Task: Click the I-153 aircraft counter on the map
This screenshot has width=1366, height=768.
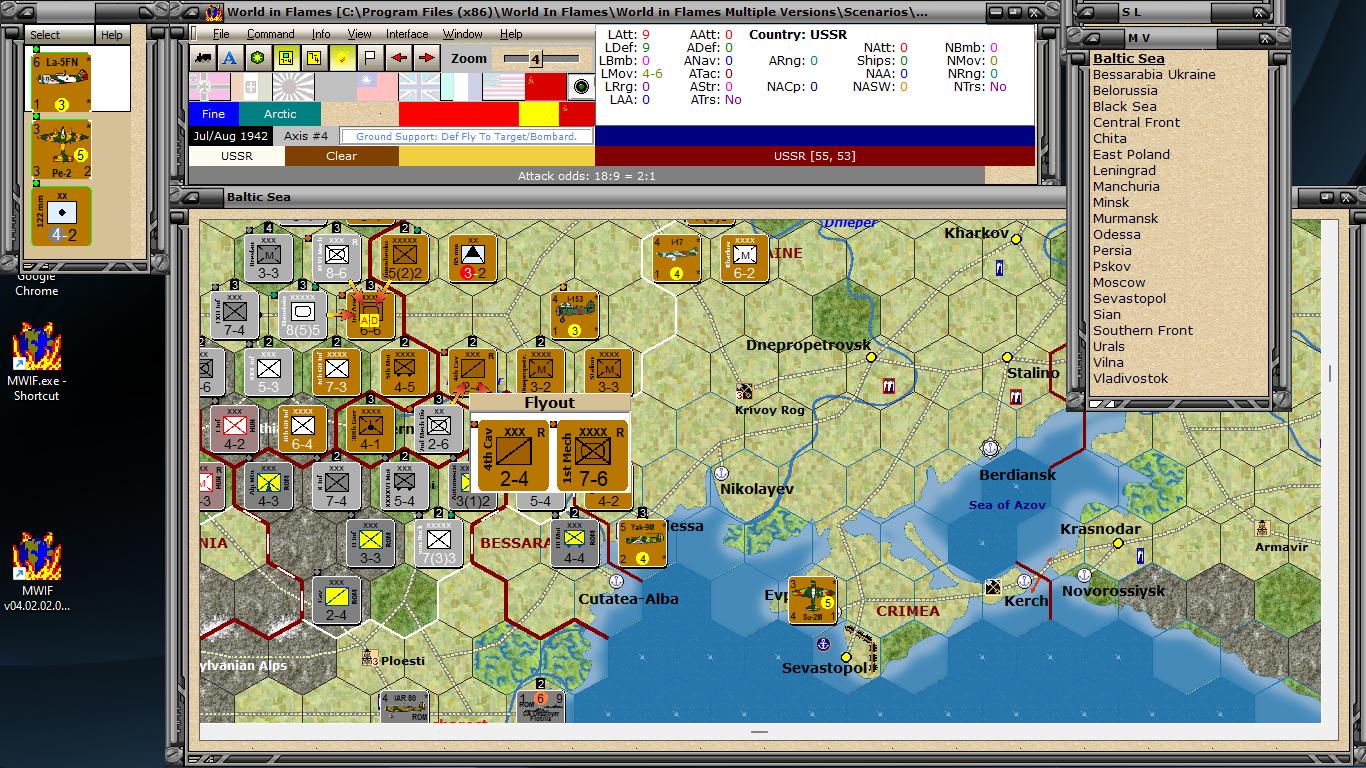Action: (574, 315)
